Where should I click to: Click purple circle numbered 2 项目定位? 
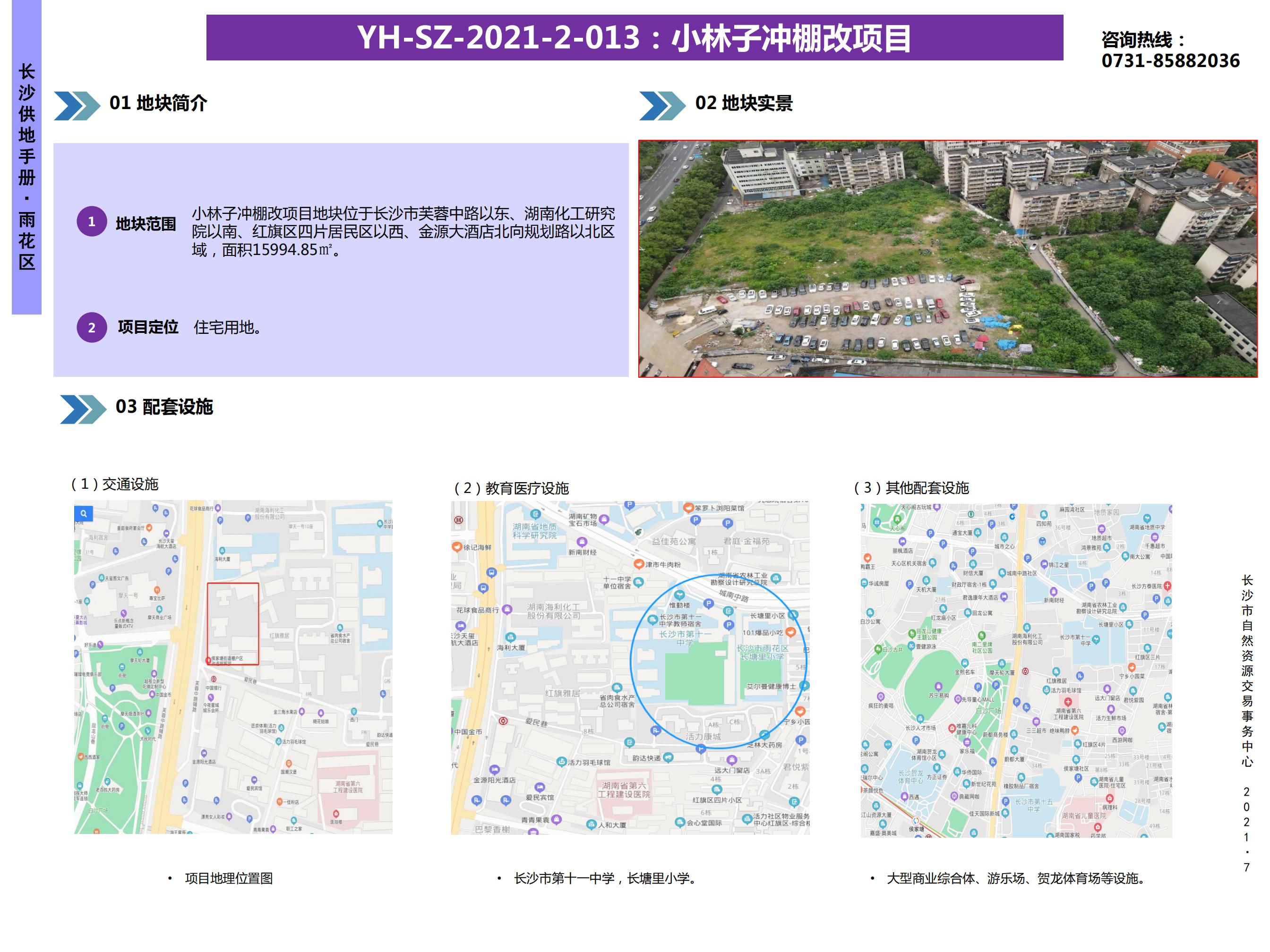[x=92, y=328]
